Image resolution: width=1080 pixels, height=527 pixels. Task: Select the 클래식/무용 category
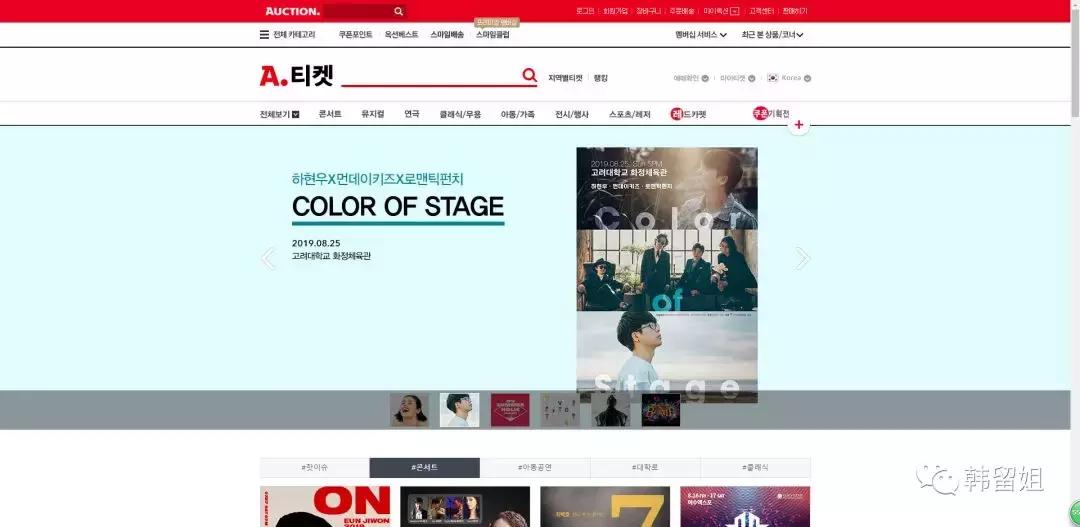click(460, 114)
